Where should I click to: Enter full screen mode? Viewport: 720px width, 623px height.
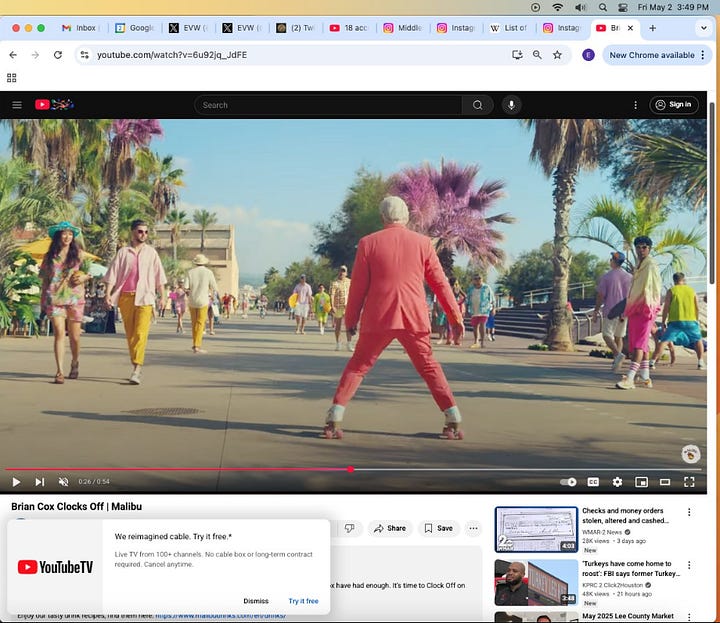pyautogui.click(x=689, y=482)
